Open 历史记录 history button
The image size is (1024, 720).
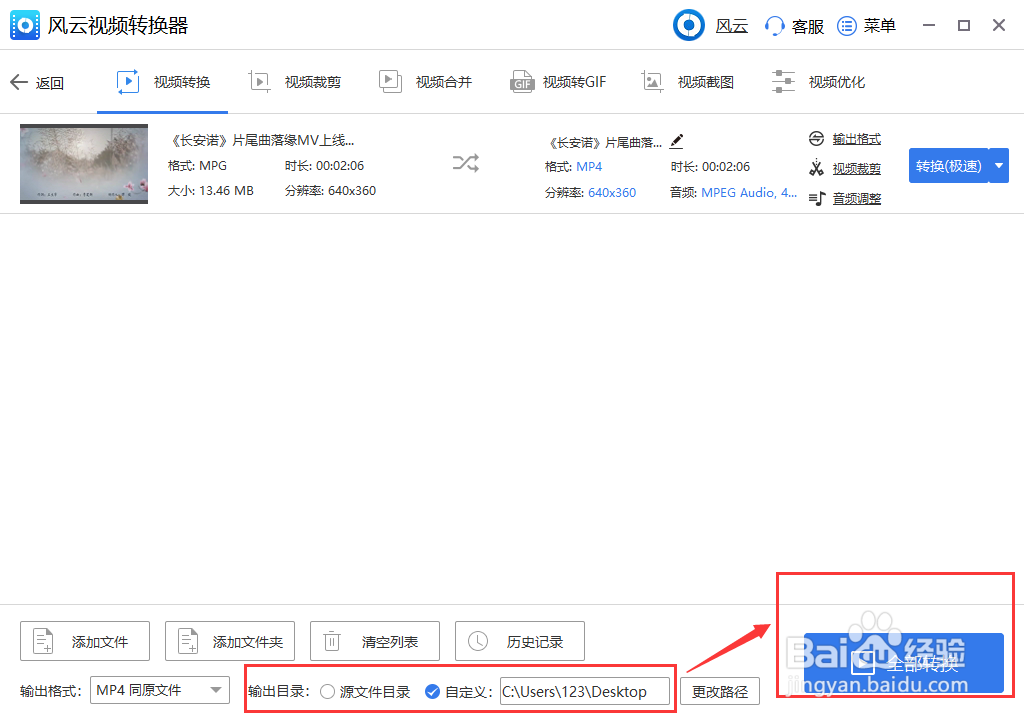click(x=520, y=642)
